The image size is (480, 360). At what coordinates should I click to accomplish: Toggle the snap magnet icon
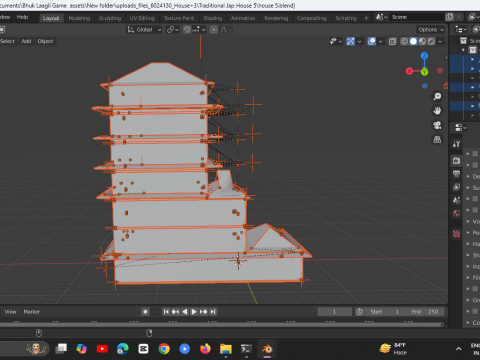[187, 30]
